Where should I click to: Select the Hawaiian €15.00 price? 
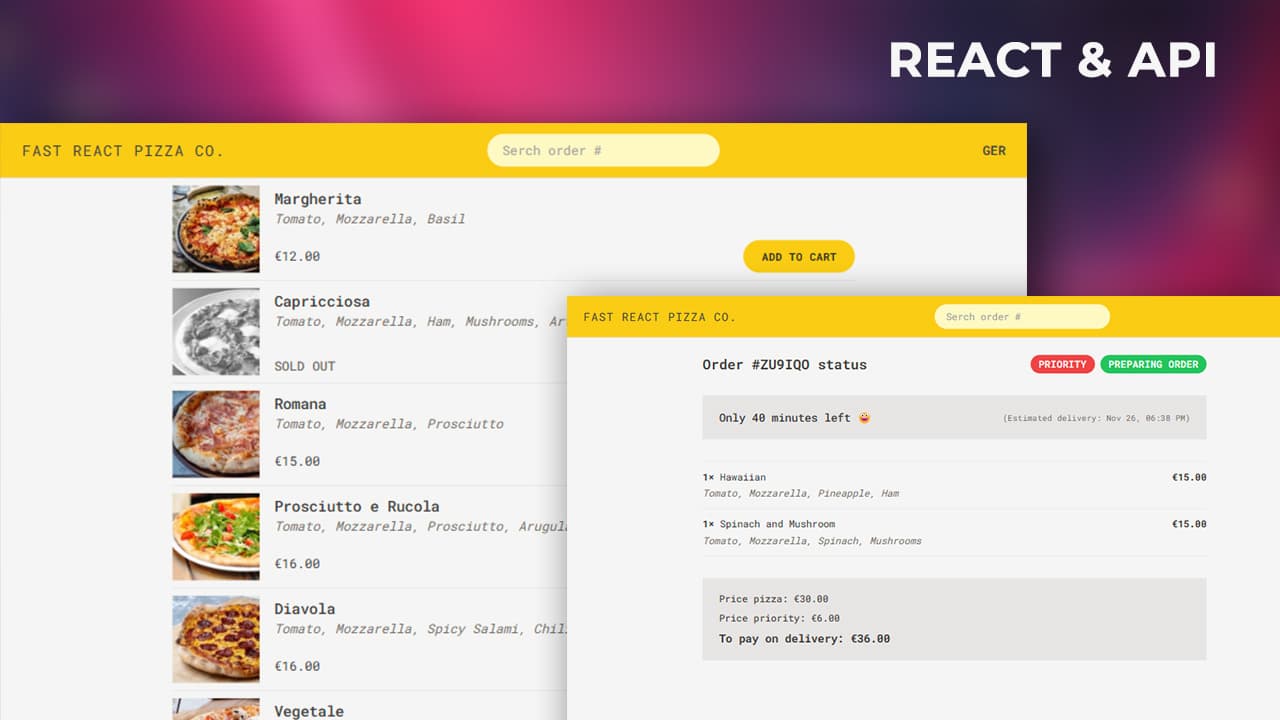tap(1189, 477)
